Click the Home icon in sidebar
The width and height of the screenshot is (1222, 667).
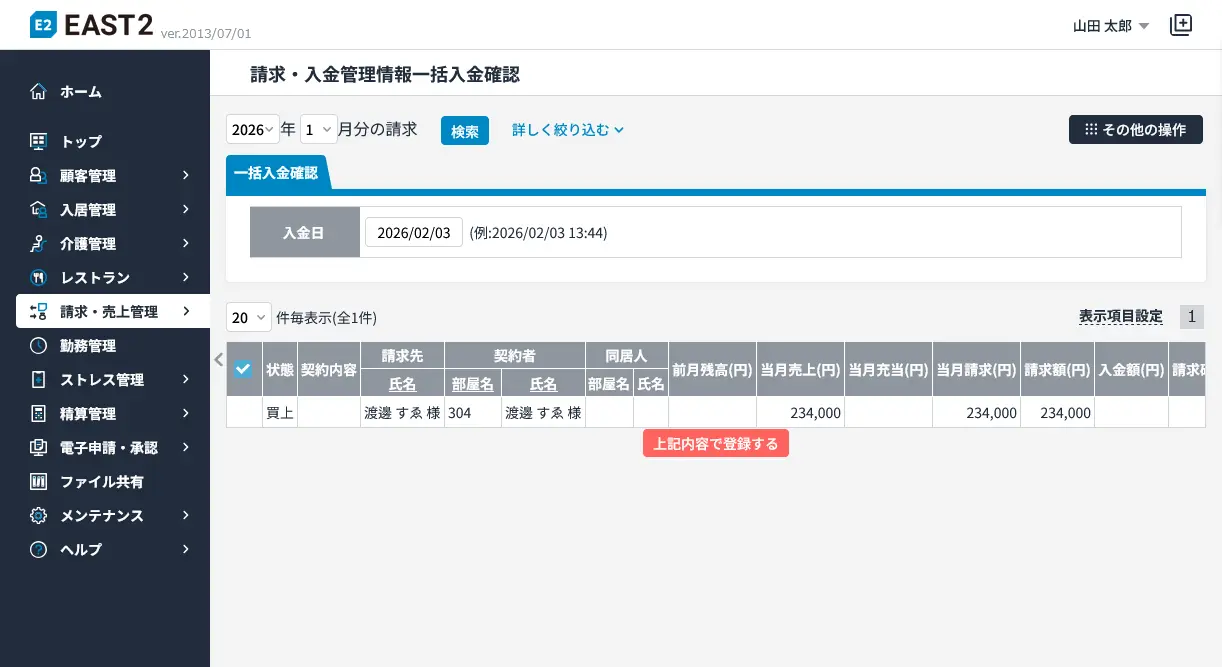(38, 92)
